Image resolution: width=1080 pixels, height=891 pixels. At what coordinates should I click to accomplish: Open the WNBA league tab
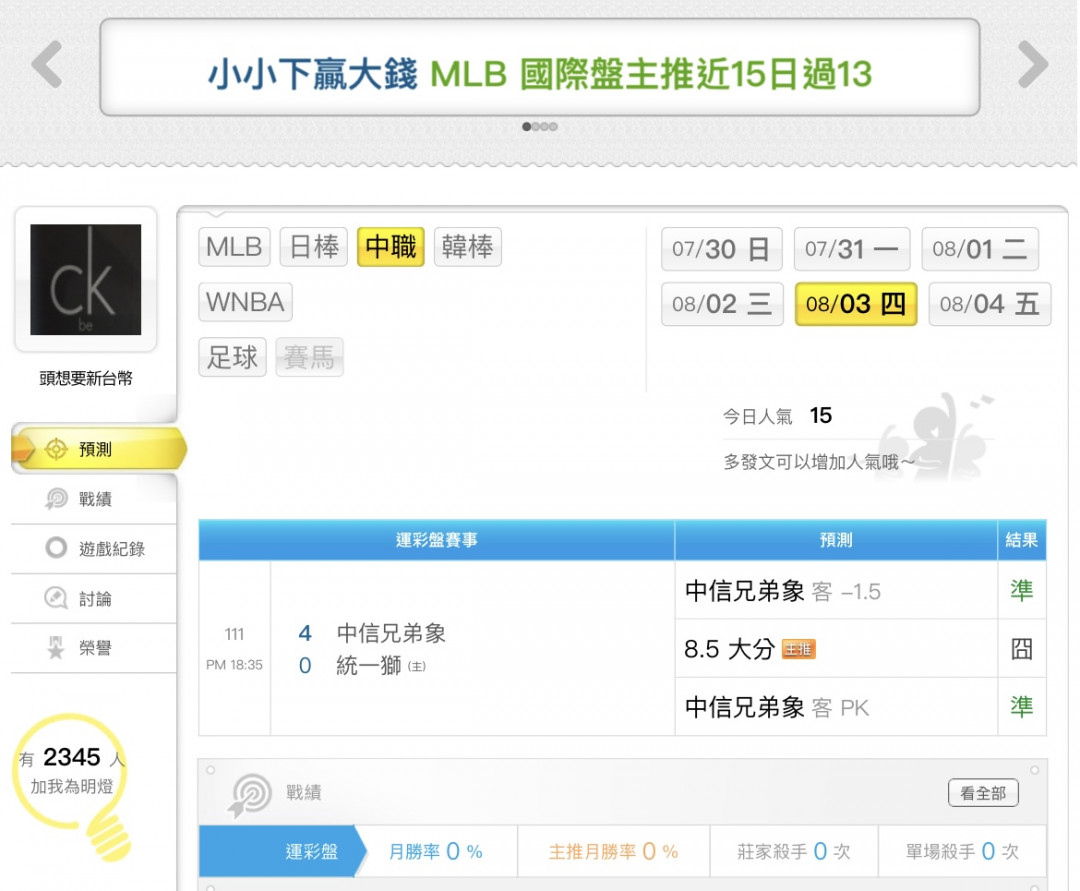click(245, 302)
